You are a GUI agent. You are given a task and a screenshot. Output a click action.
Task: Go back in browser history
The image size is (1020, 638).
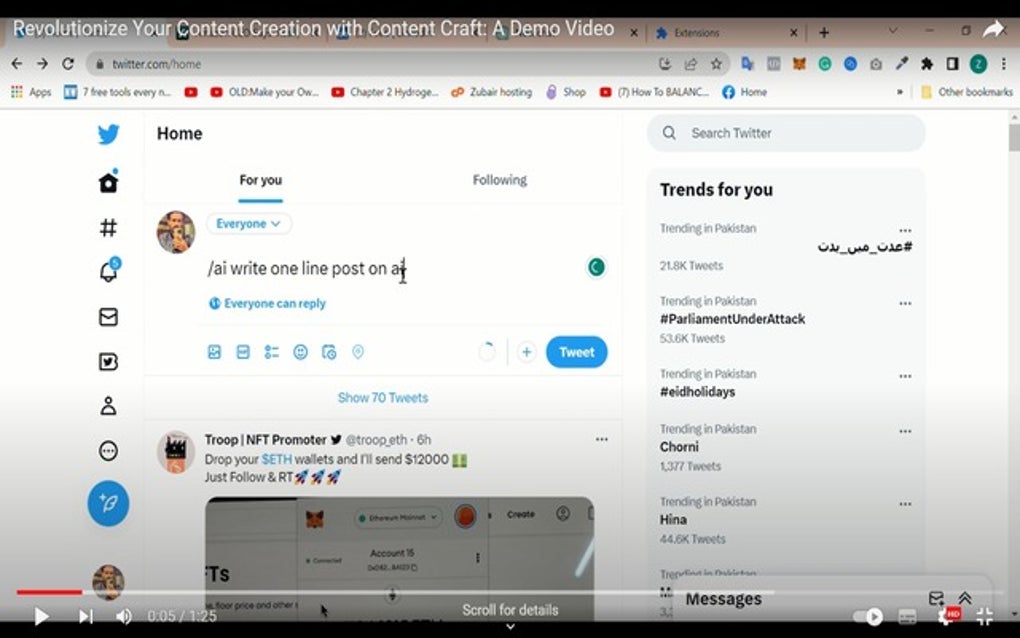coord(17,64)
